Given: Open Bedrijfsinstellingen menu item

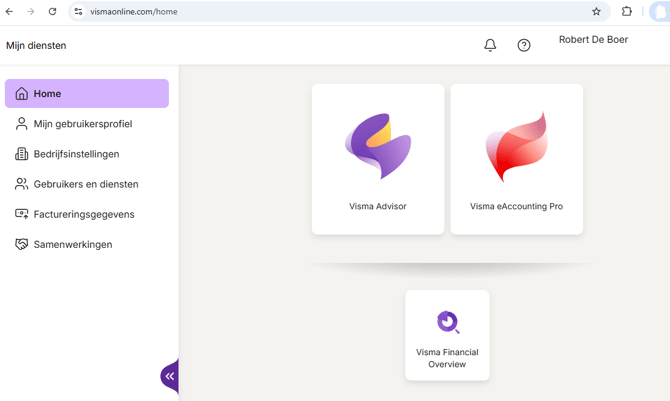Looking at the screenshot, I should (x=87, y=154).
